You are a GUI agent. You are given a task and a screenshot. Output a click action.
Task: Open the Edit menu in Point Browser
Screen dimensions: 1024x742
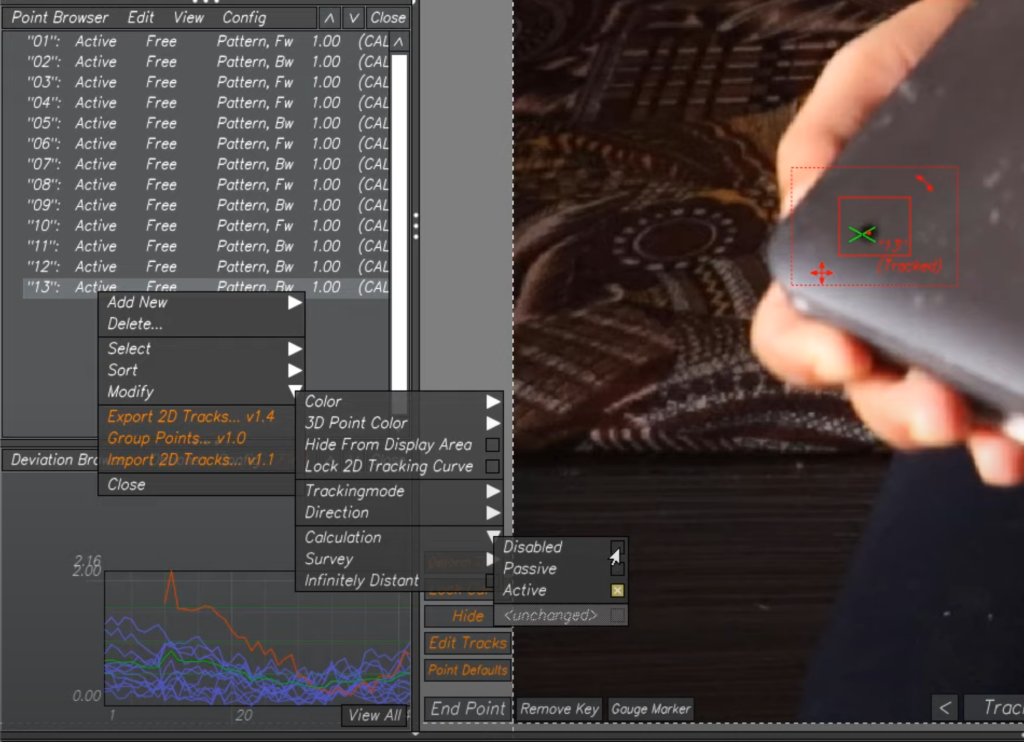140,18
